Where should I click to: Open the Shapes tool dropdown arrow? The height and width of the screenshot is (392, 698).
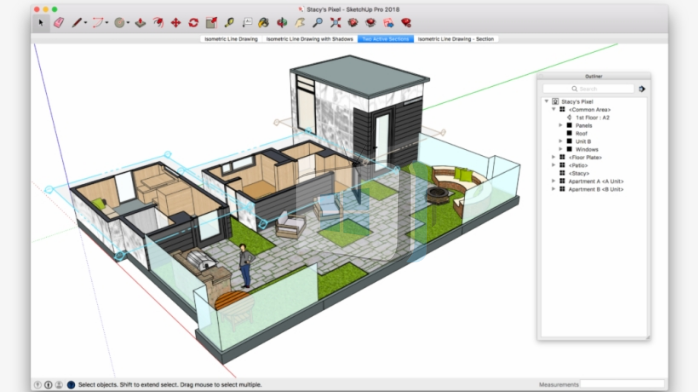point(128,23)
